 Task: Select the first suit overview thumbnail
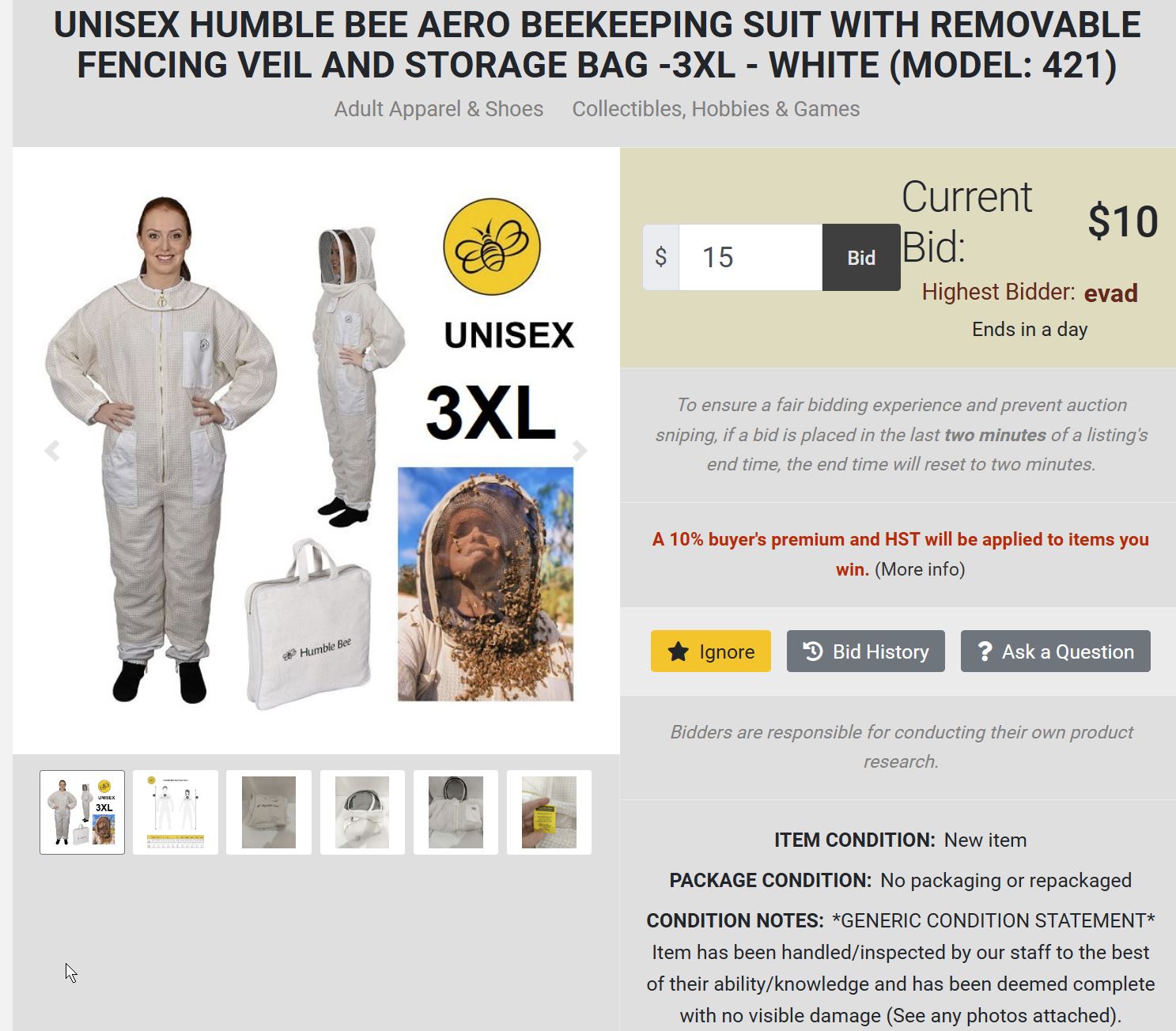click(x=82, y=812)
